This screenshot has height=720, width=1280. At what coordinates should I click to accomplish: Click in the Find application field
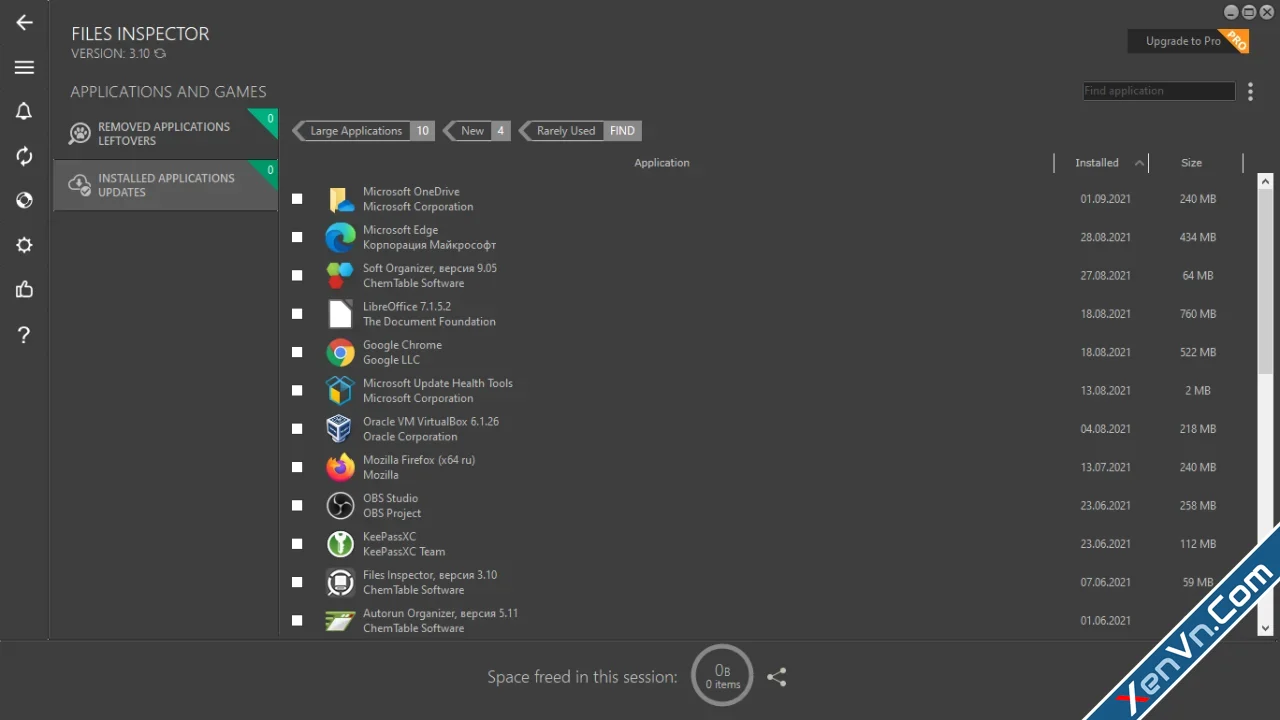(1159, 91)
